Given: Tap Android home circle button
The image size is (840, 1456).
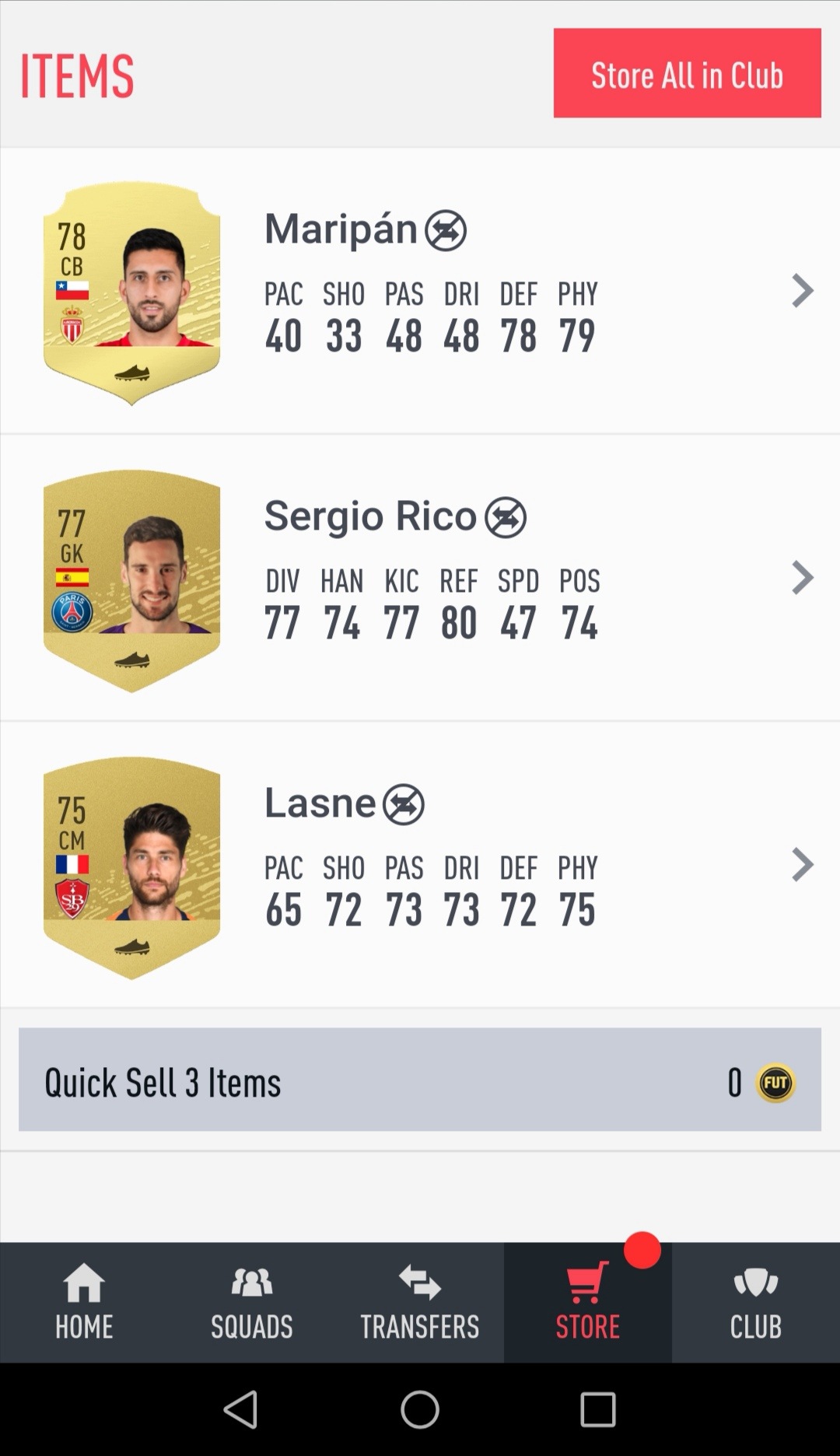Looking at the screenshot, I should point(420,1409).
